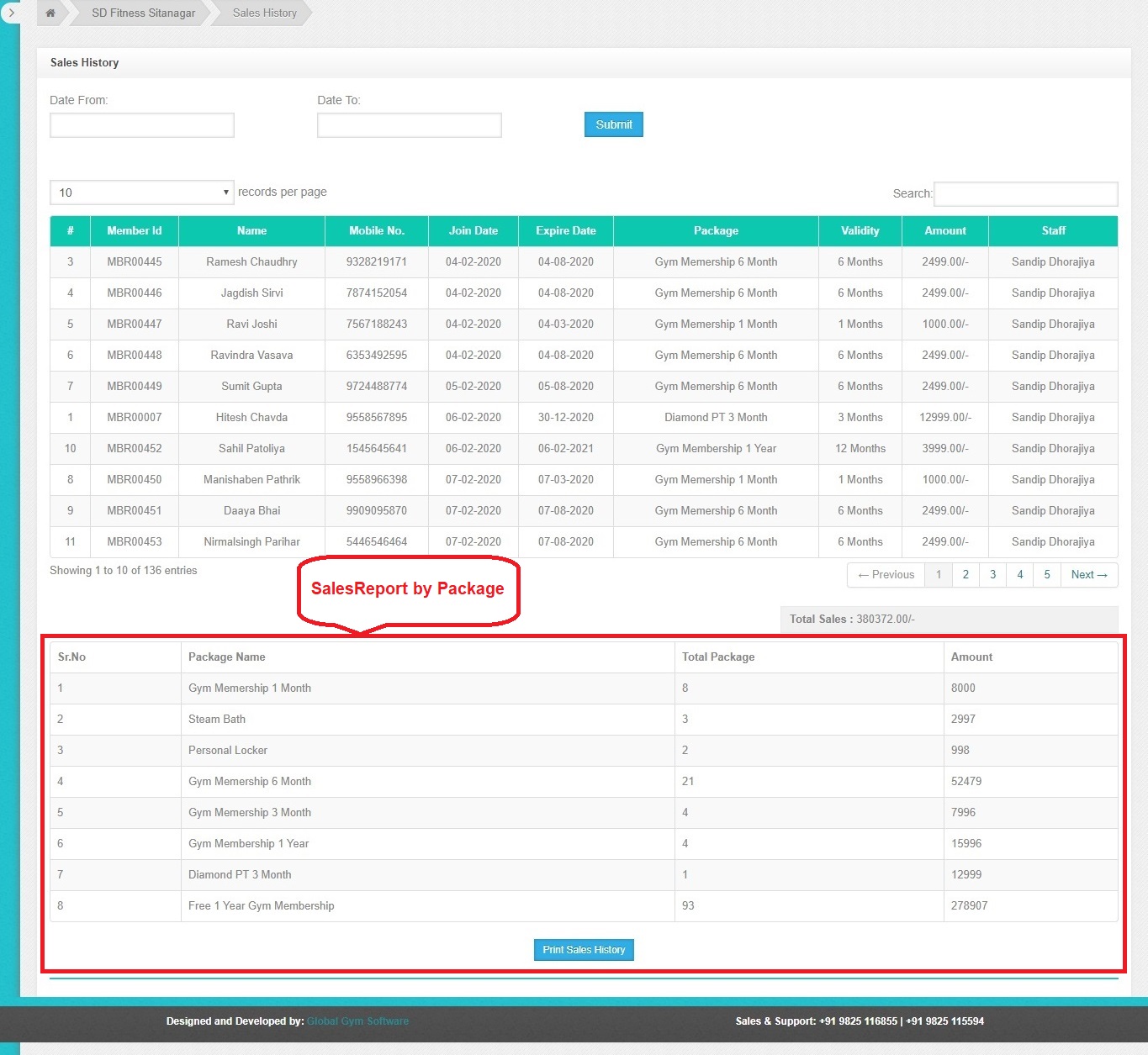Viewport: 1148px width, 1055px height.
Task: Click the Total Sales amount display
Action: coord(850,620)
